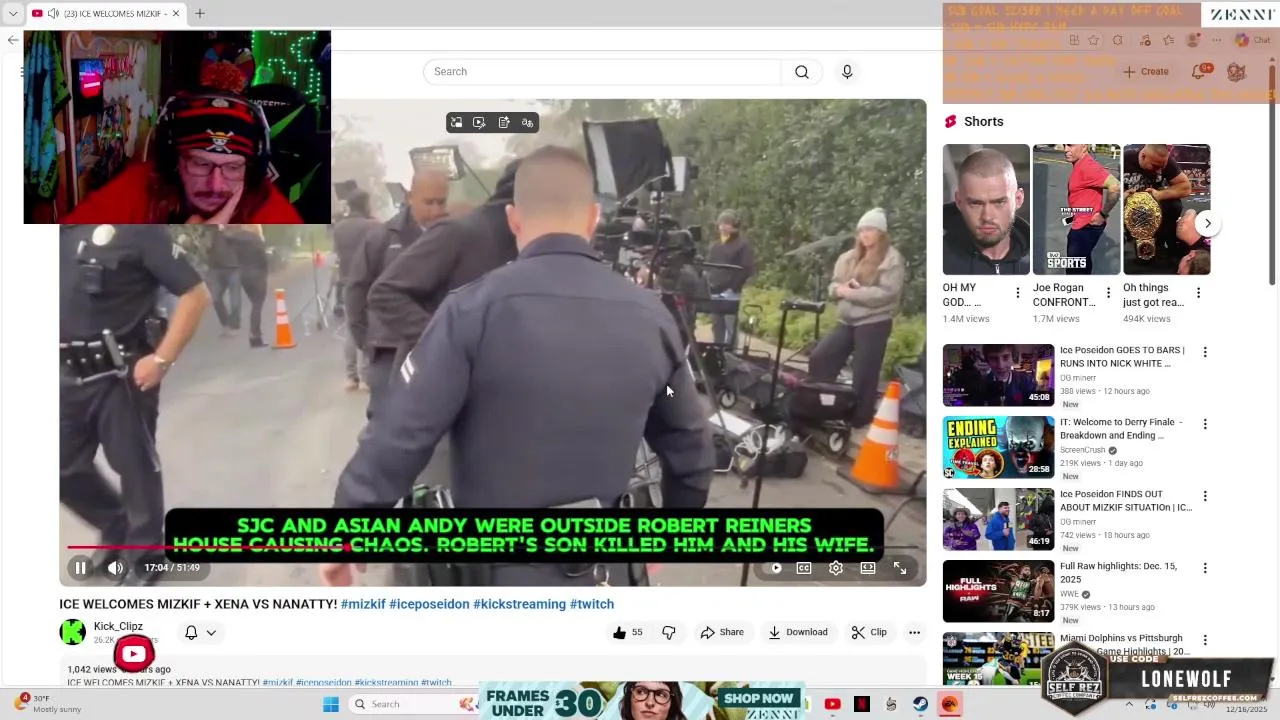Screen dimensions: 1280x720
Task: Create a Clip of the video
Action: [869, 632]
